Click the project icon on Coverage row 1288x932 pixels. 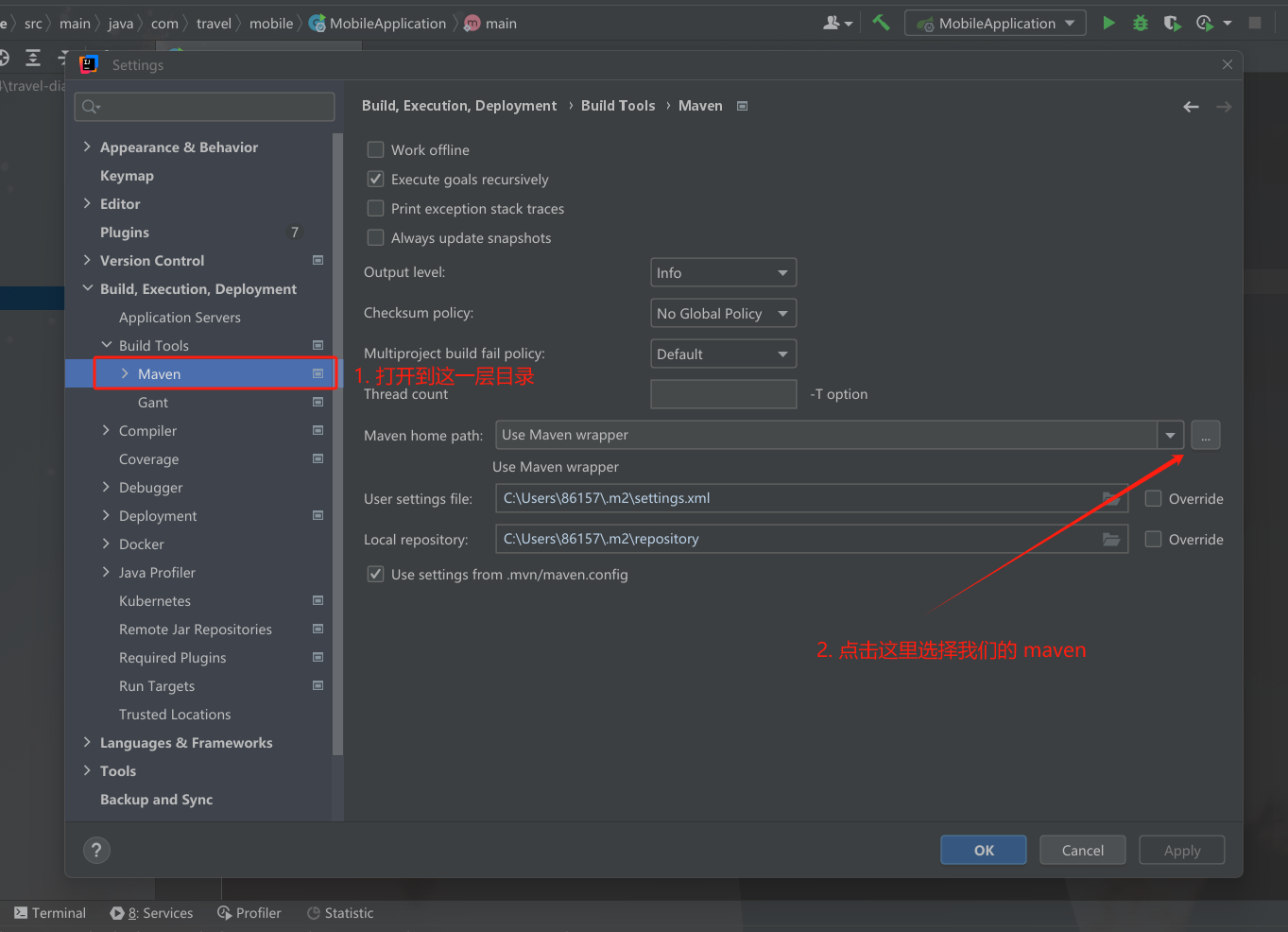click(318, 458)
